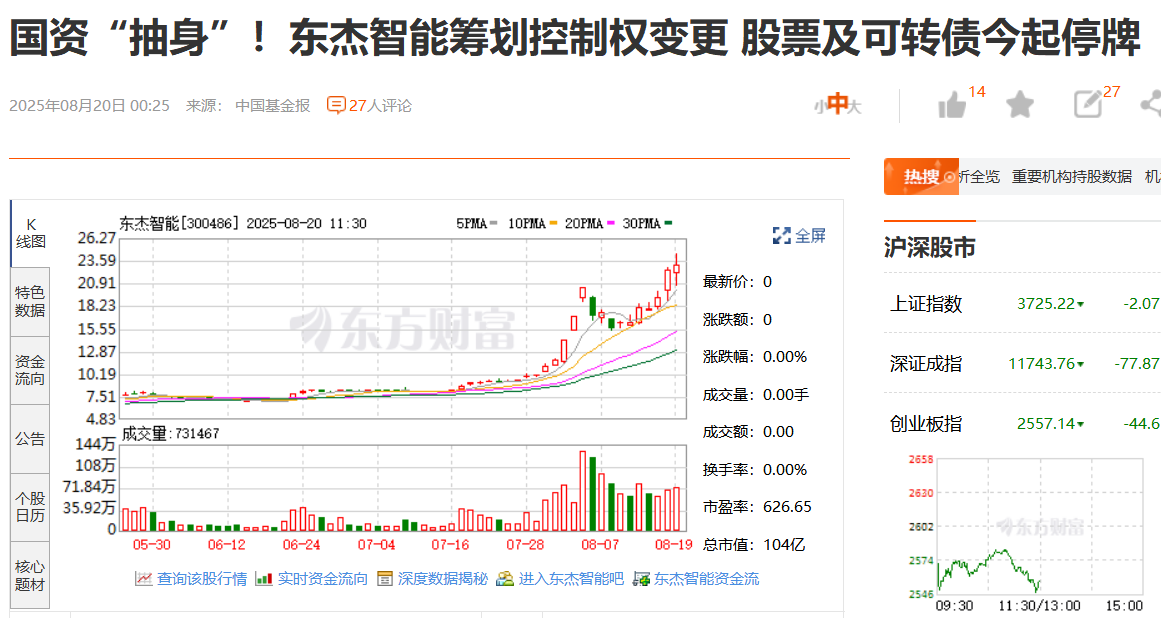Select large font size 大

pos(854,107)
